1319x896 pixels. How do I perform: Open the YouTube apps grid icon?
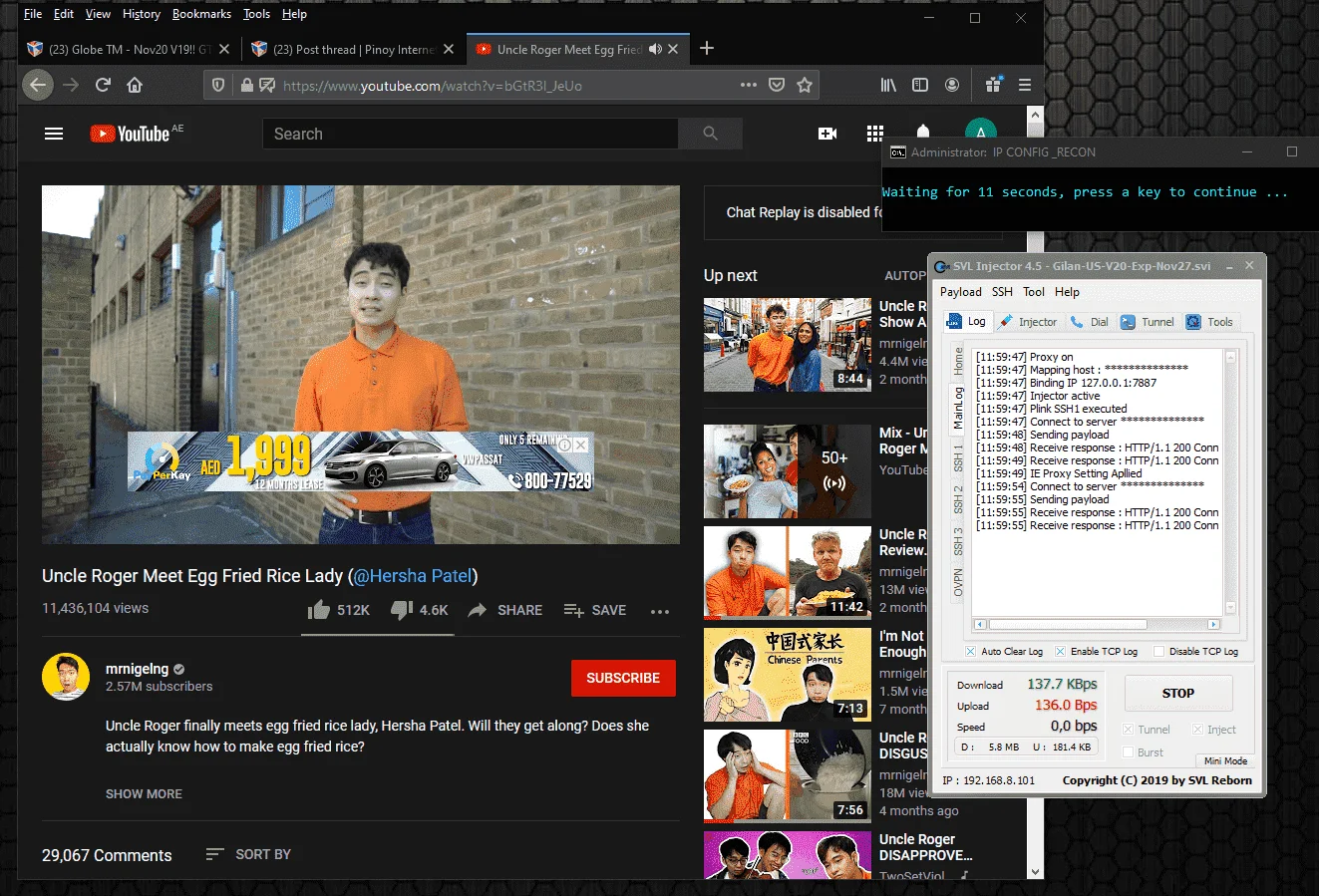[875, 134]
